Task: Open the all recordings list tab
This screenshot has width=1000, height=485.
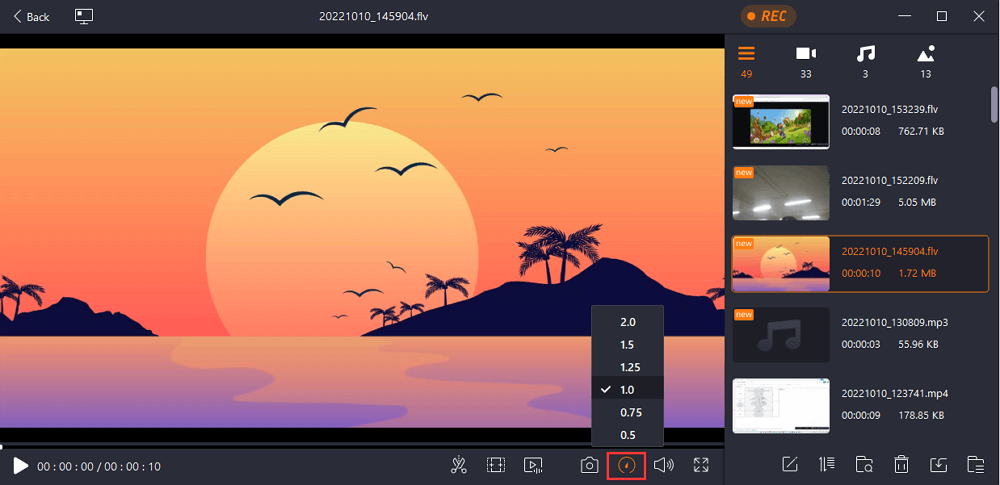Action: [x=746, y=60]
